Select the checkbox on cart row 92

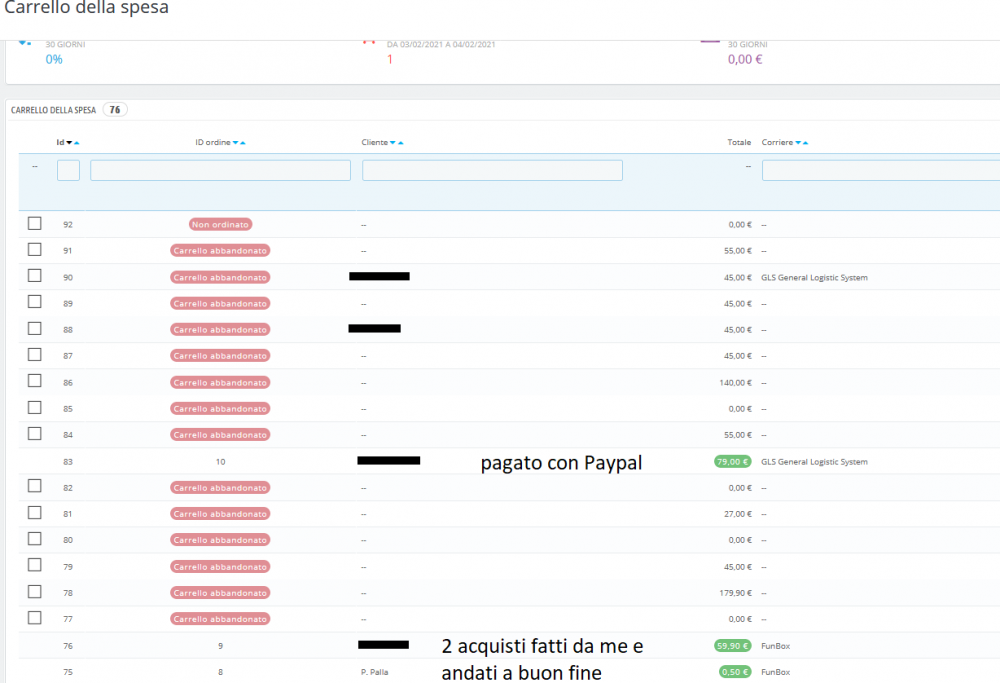(34, 224)
